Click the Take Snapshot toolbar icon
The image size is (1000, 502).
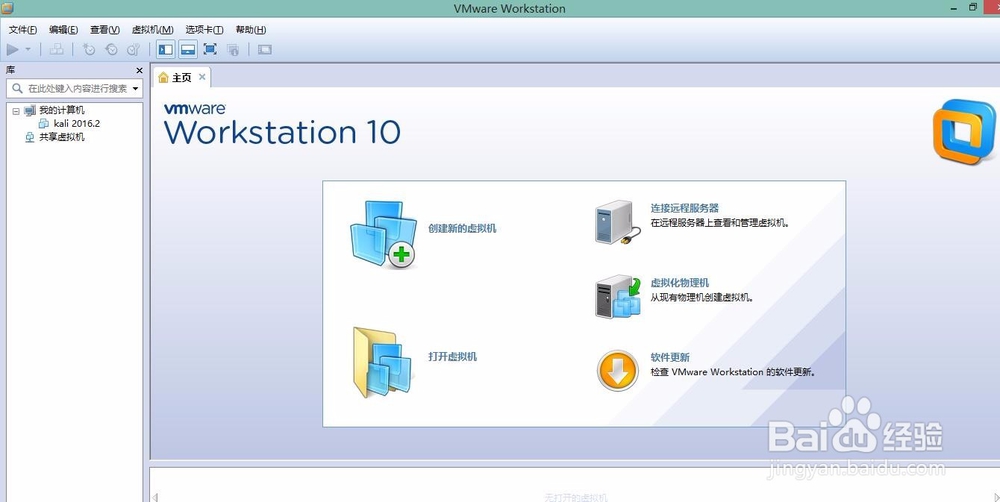coord(89,49)
